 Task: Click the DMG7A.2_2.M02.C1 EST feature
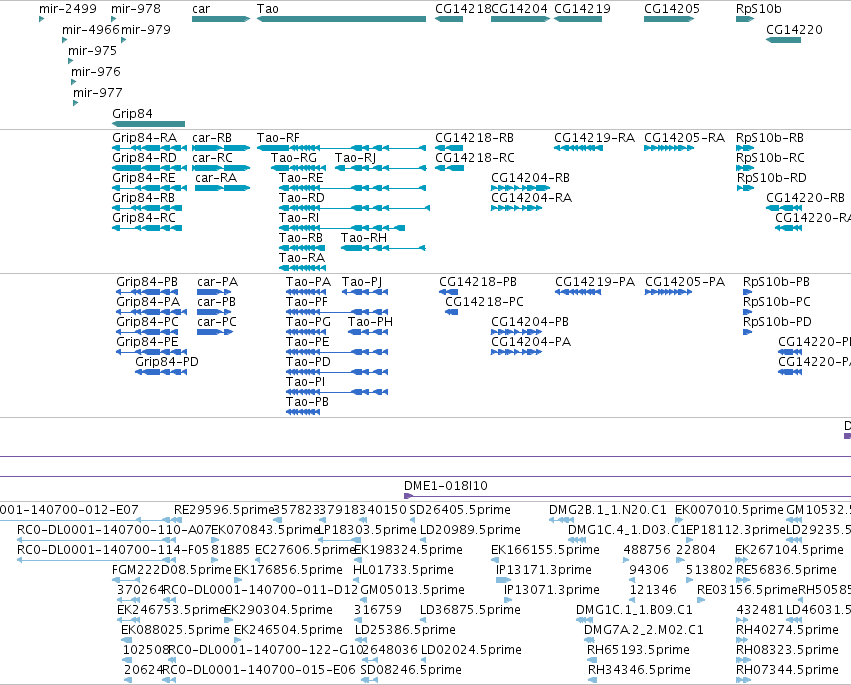(589, 640)
